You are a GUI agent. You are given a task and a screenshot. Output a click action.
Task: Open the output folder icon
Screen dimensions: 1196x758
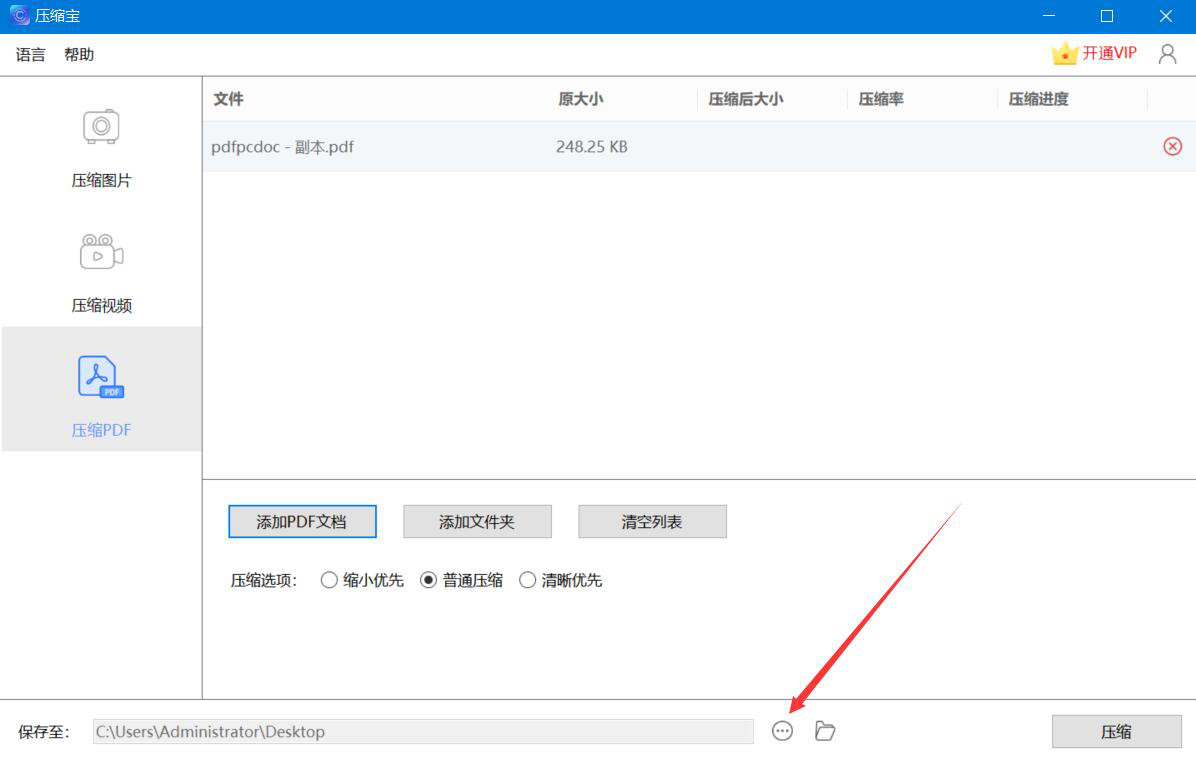click(825, 731)
